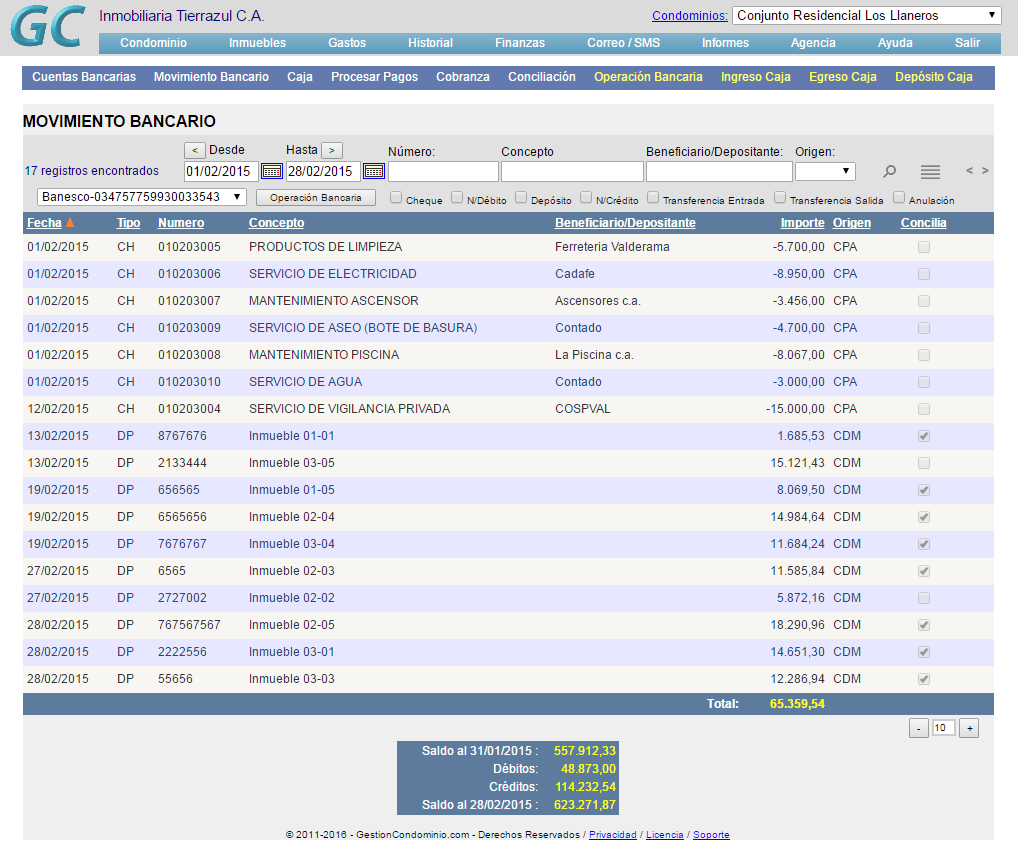Image resolution: width=1018 pixels, height=858 pixels.
Task: Click the grey Operación Bancaria button
Action: 316,197
